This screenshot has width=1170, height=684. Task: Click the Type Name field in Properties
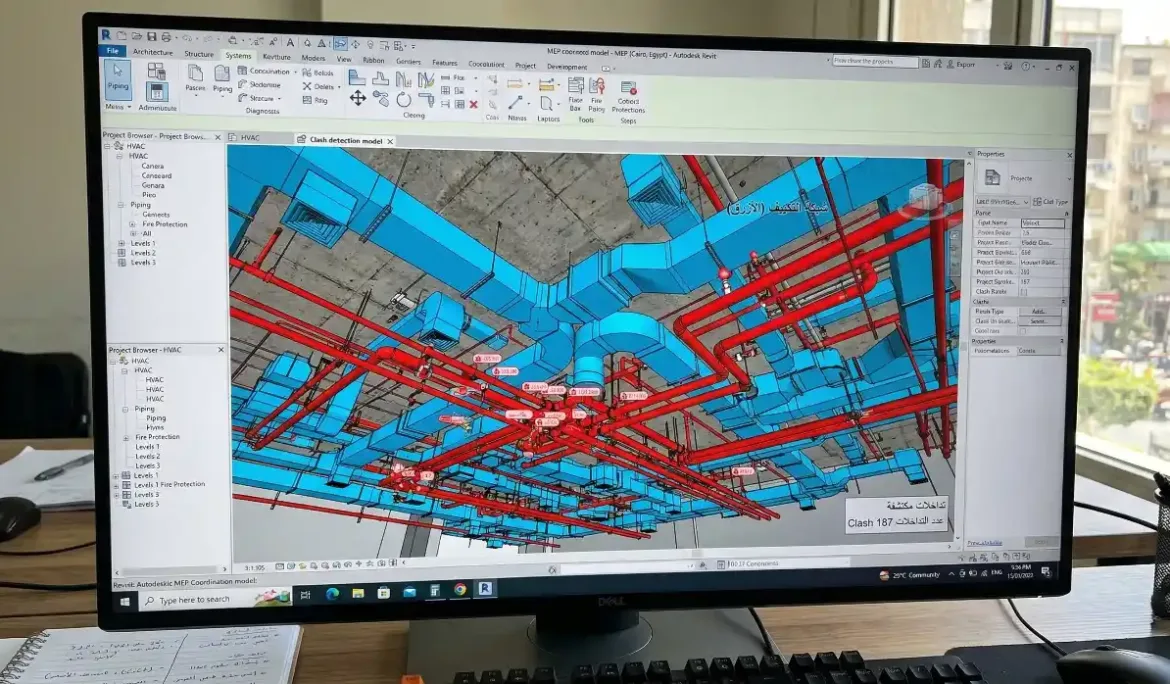click(x=1041, y=223)
